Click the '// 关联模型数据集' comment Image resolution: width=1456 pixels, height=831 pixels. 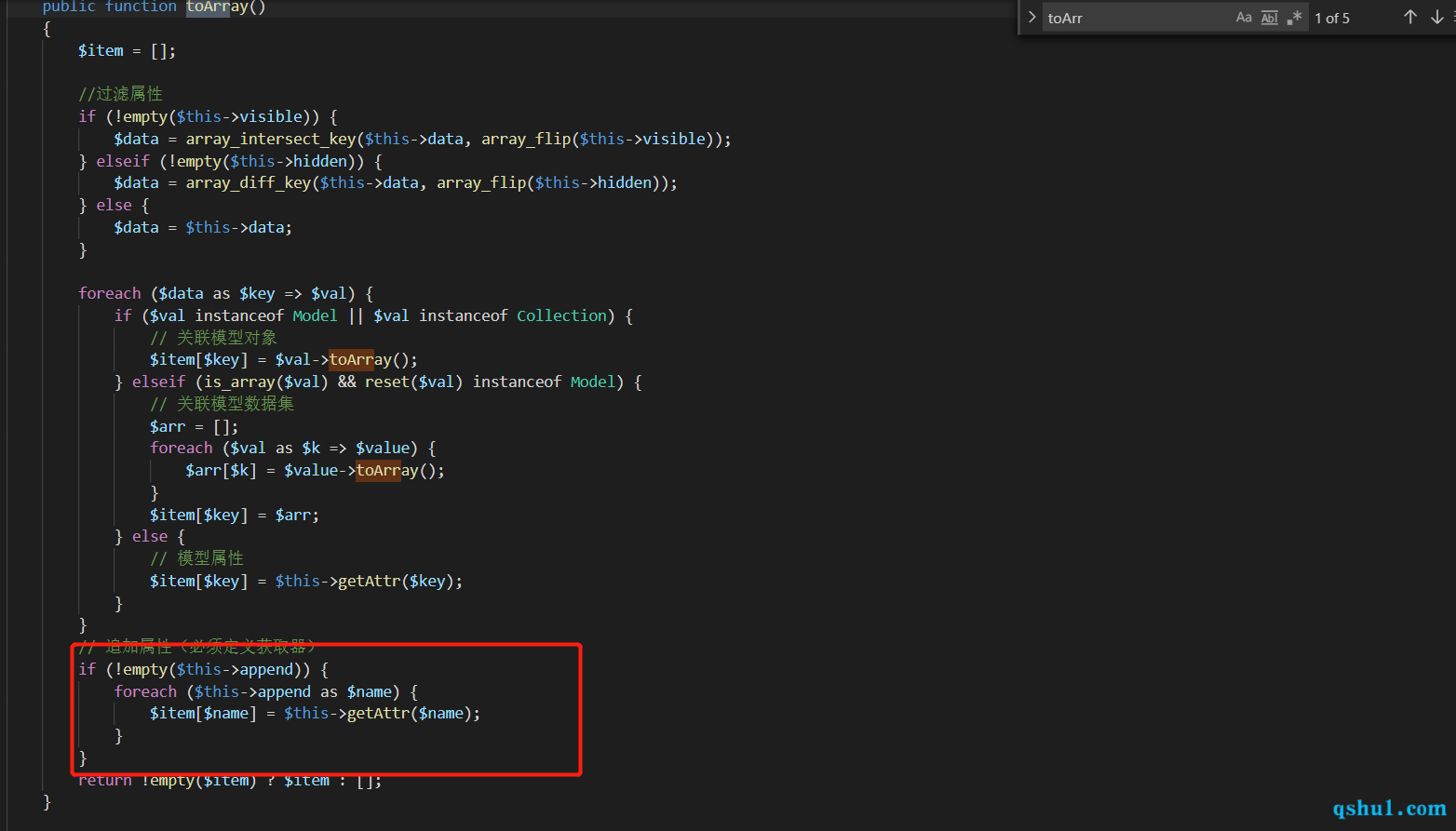222,403
